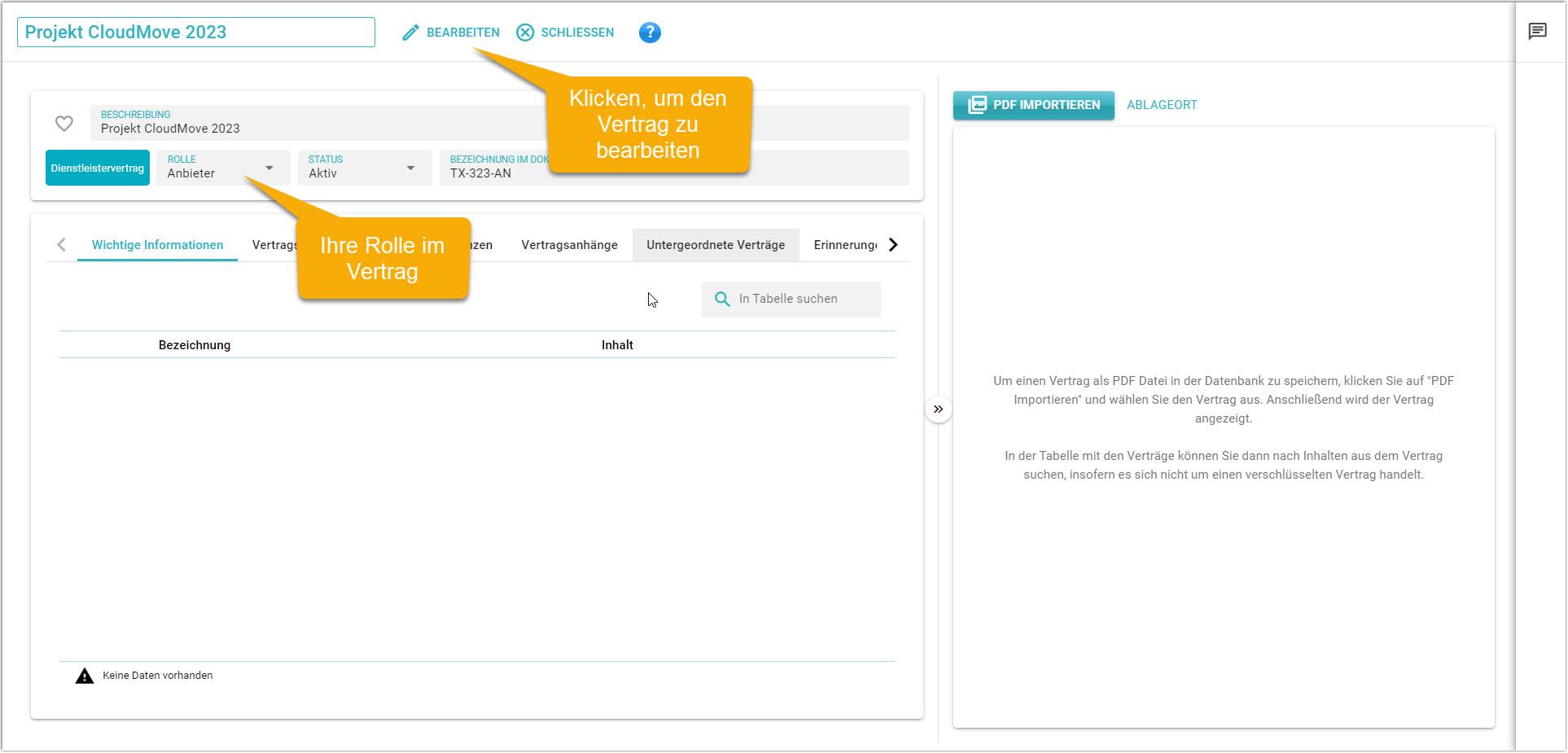The image size is (1568, 753).
Task: Click the BEARBEITEN button label
Action: click(462, 33)
